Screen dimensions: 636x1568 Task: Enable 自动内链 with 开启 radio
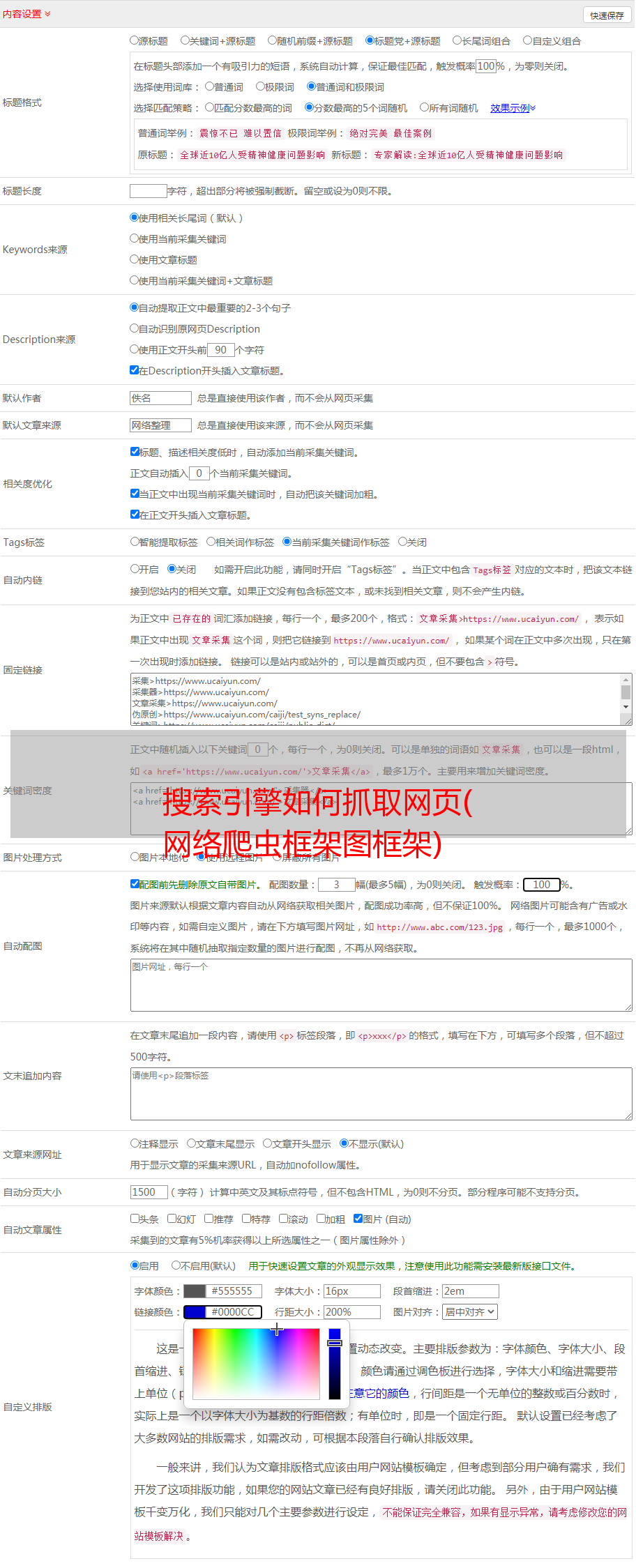pyautogui.click(x=135, y=569)
